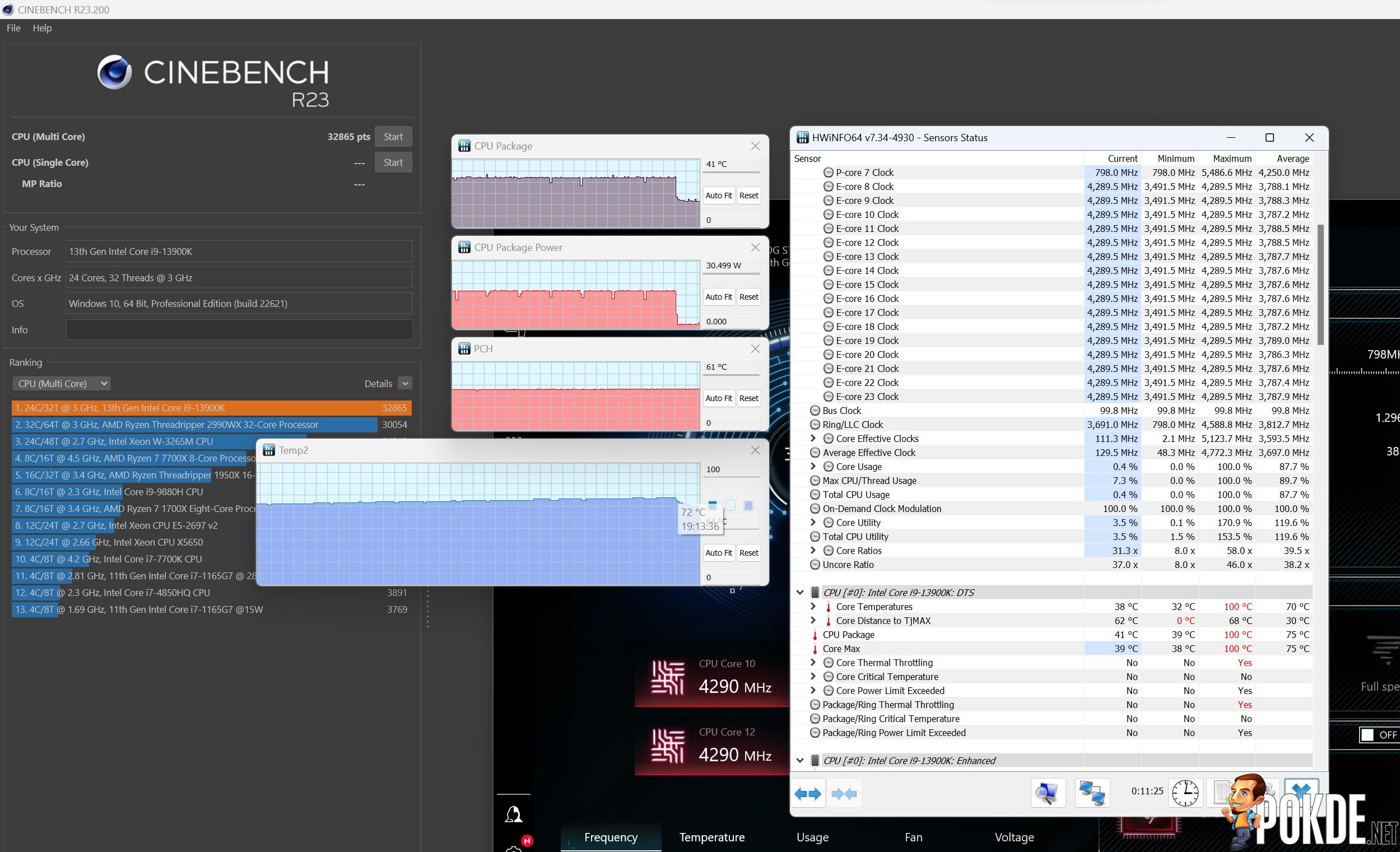This screenshot has height=852, width=1400.
Task: Click Reset in the PCH graph window
Action: tap(748, 398)
